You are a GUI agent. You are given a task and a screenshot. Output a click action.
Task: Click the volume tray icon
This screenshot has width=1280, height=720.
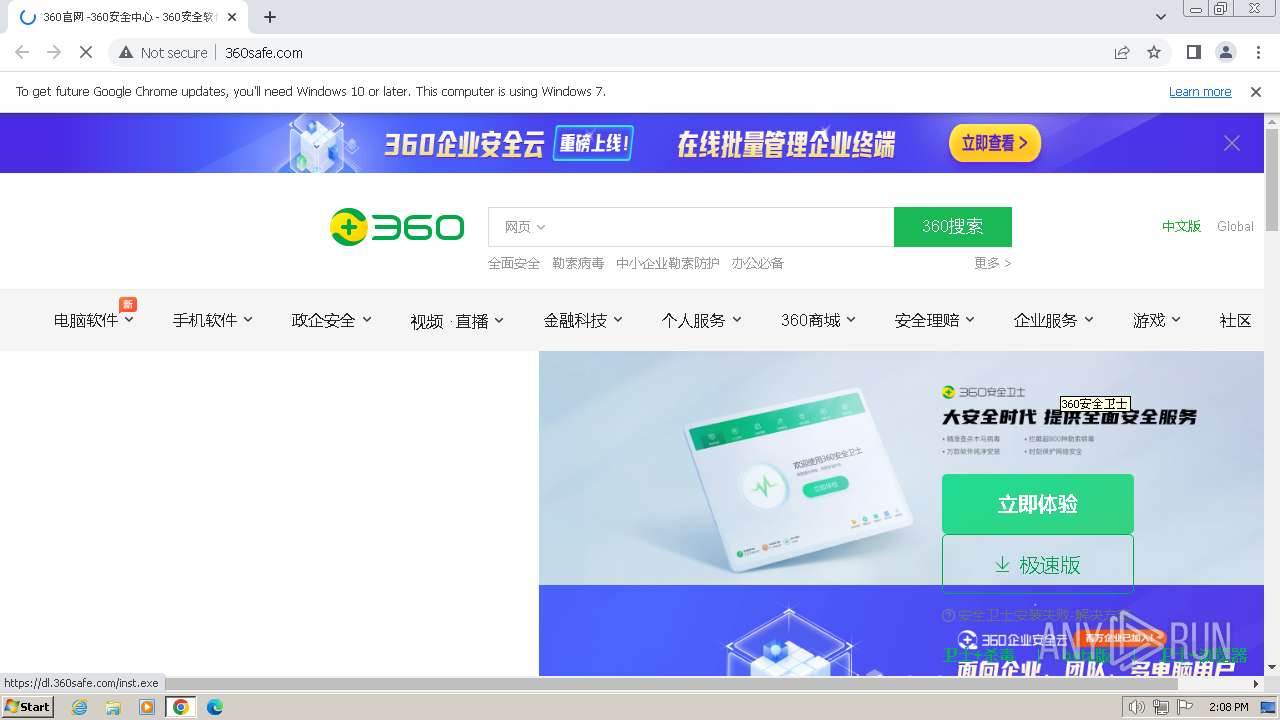coord(1137,707)
